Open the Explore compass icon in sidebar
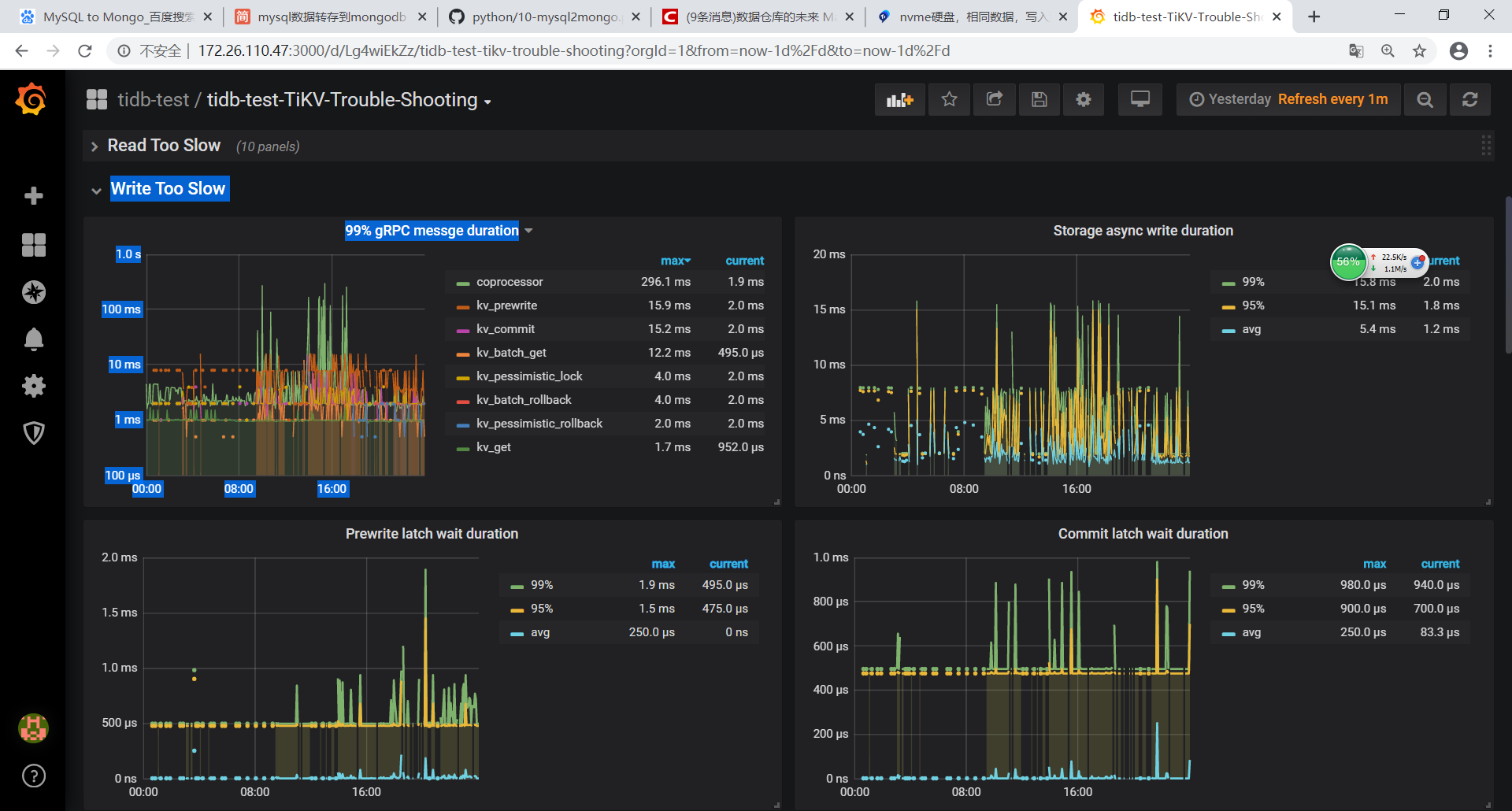Screen dimensions: 1512x811 (x=33, y=292)
